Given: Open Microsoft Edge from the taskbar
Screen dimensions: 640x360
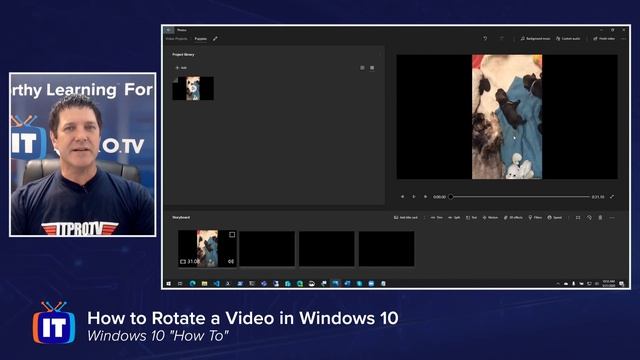Looking at the screenshot, I should click(x=192, y=284).
